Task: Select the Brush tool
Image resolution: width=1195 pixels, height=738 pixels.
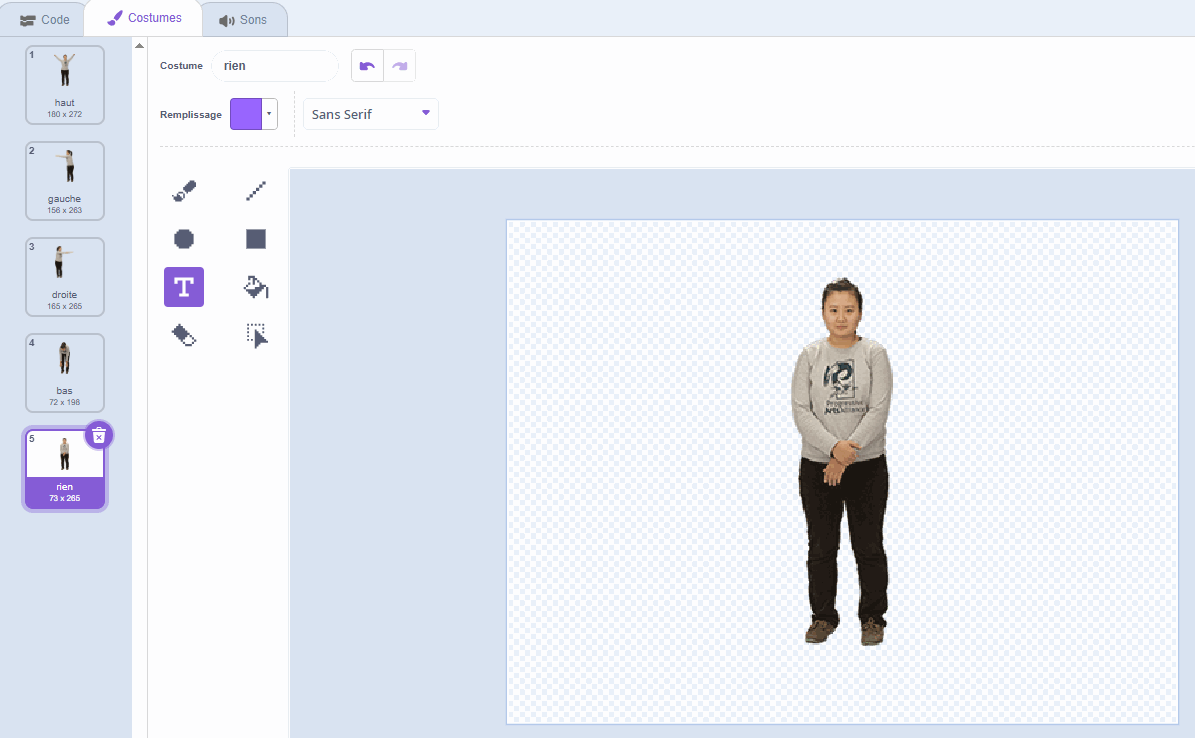Action: coord(184,191)
